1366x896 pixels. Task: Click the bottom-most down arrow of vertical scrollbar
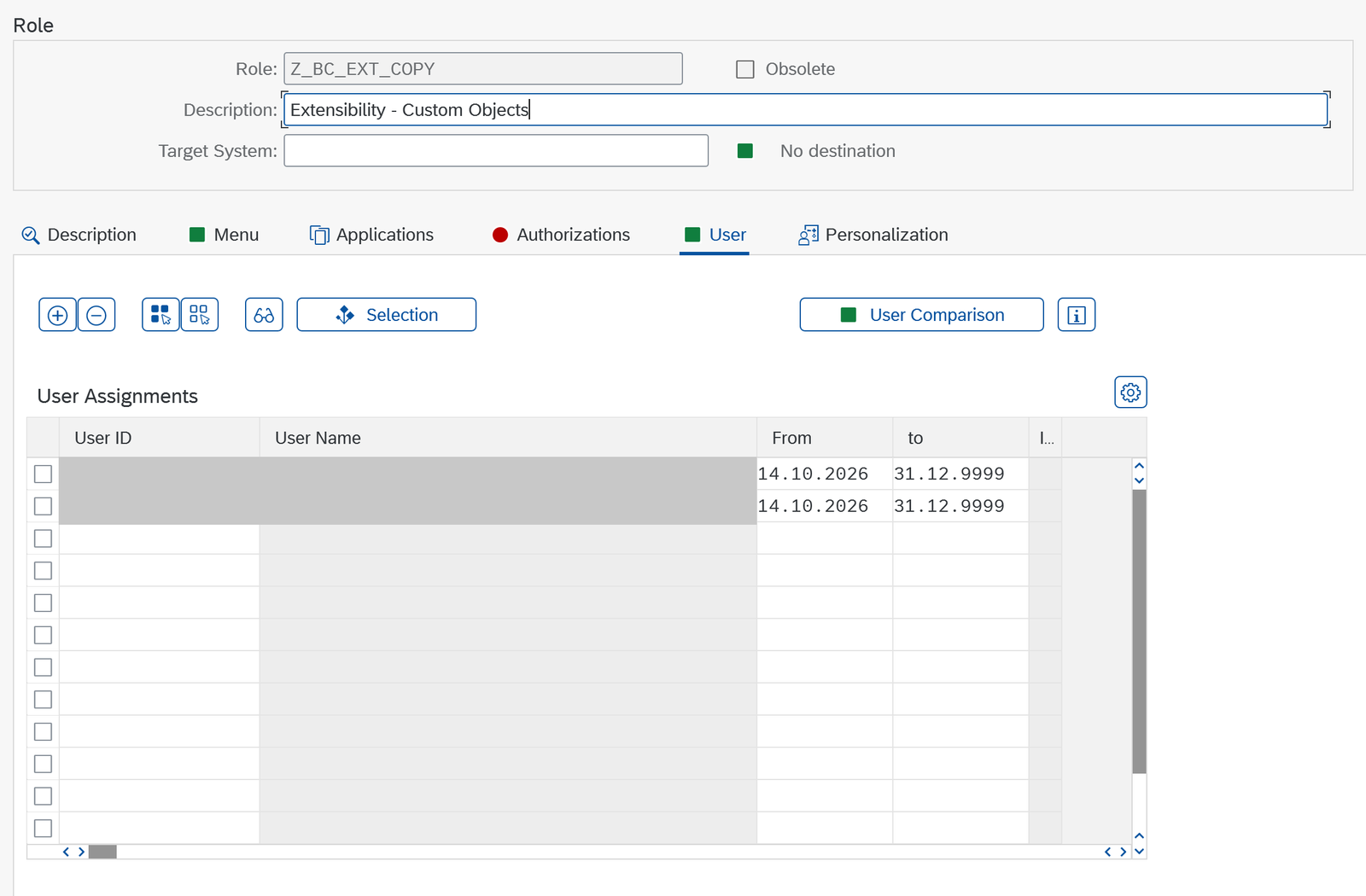pyautogui.click(x=1139, y=852)
